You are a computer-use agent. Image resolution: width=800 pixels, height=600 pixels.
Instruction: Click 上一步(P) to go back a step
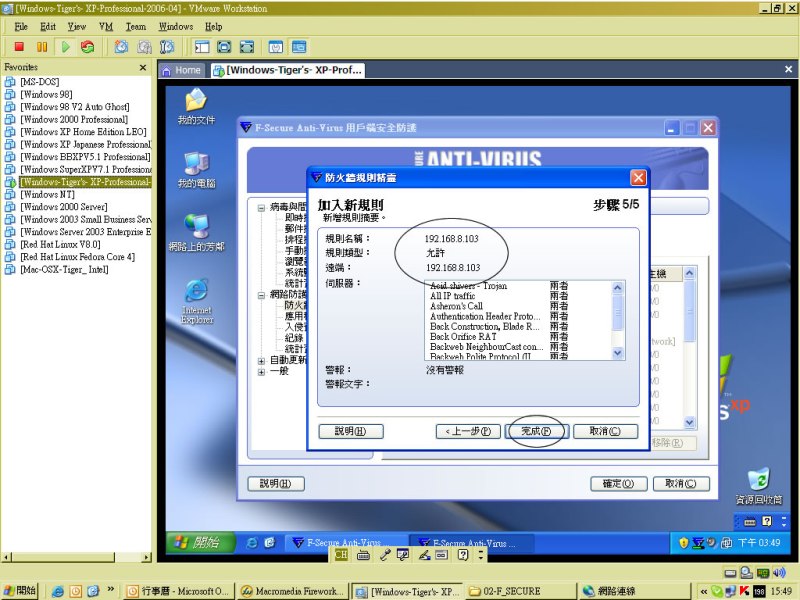point(468,431)
